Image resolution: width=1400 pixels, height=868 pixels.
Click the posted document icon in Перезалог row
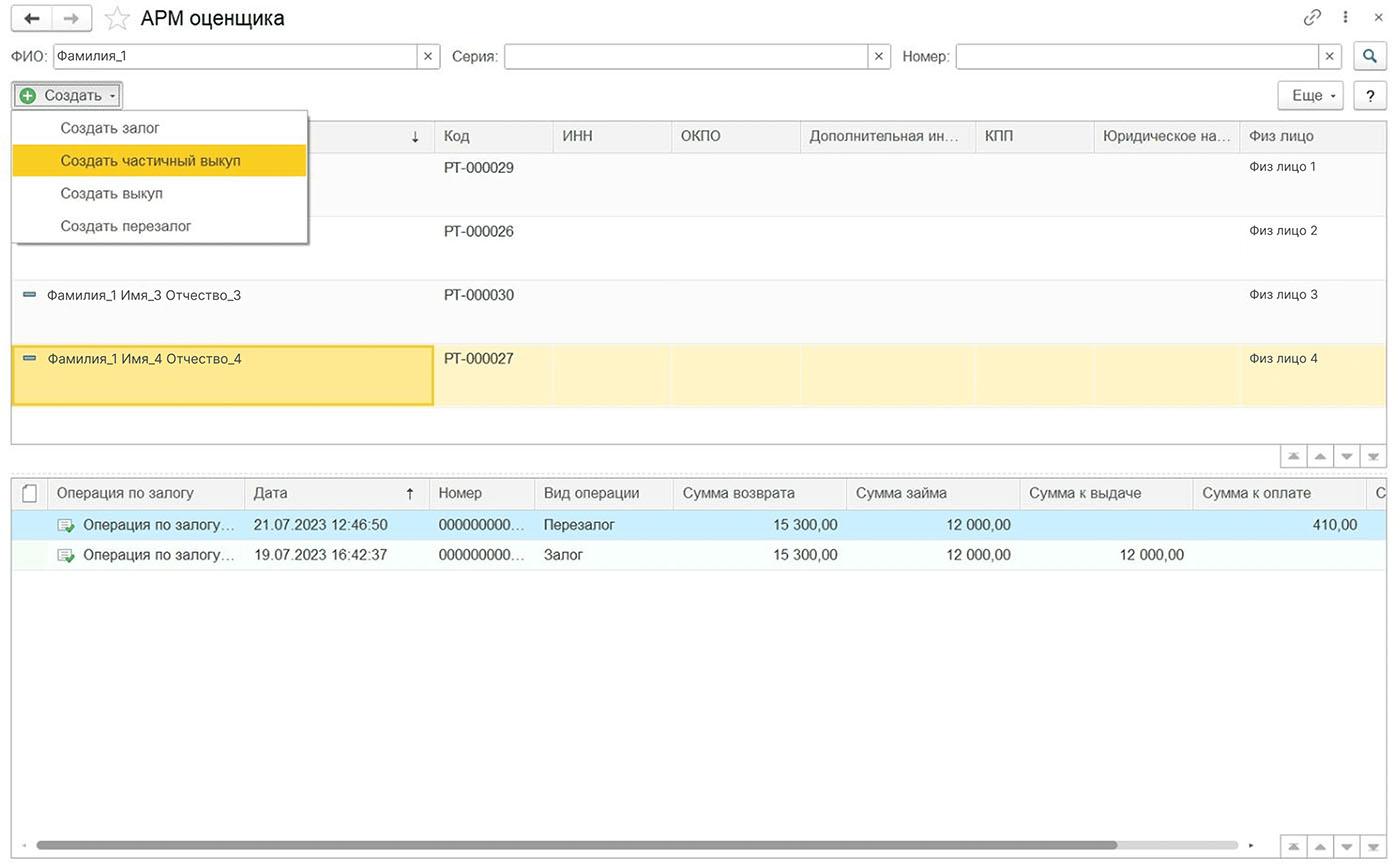click(66, 525)
